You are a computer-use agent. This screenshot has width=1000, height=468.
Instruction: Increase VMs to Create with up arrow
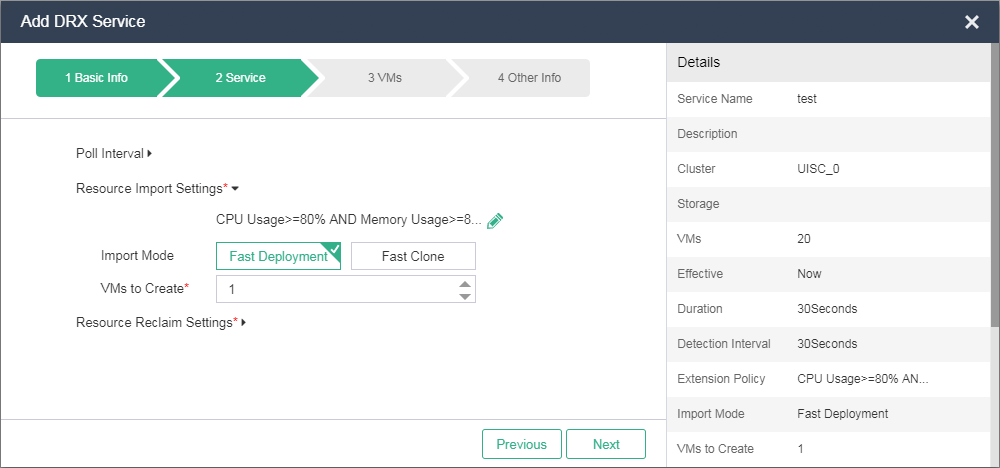tap(464, 283)
